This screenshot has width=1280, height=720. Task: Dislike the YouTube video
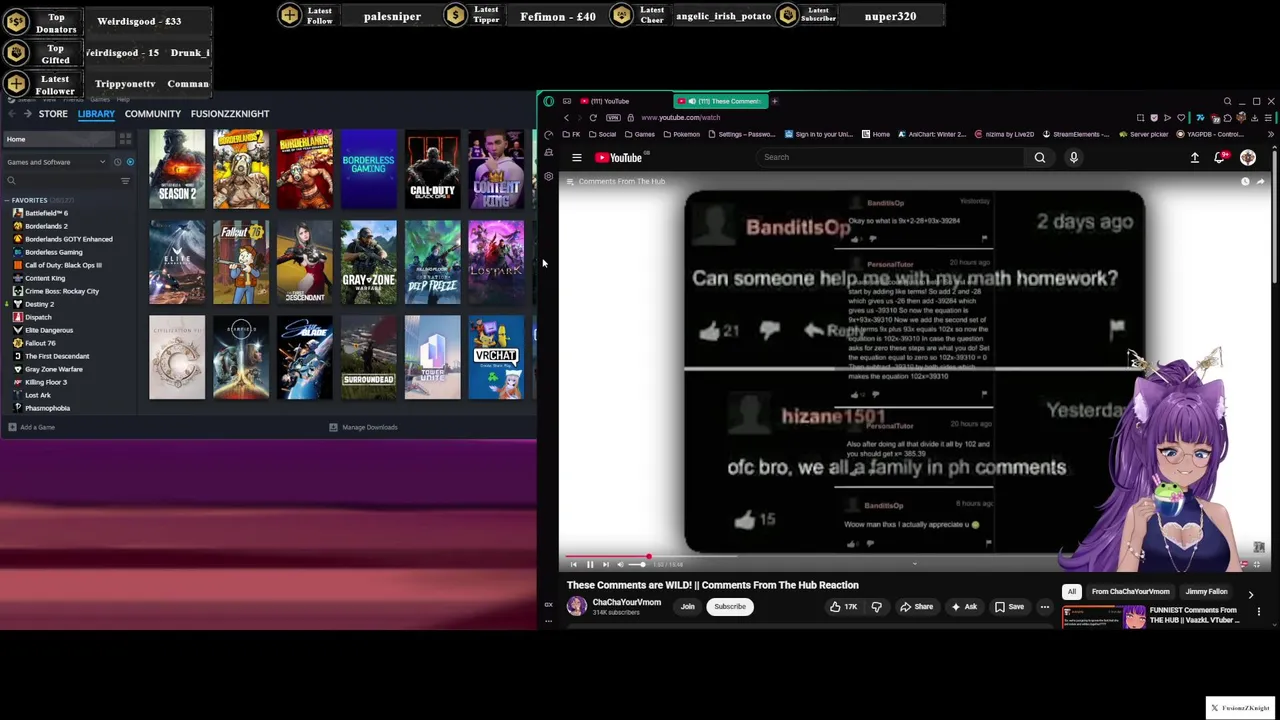[x=876, y=606]
